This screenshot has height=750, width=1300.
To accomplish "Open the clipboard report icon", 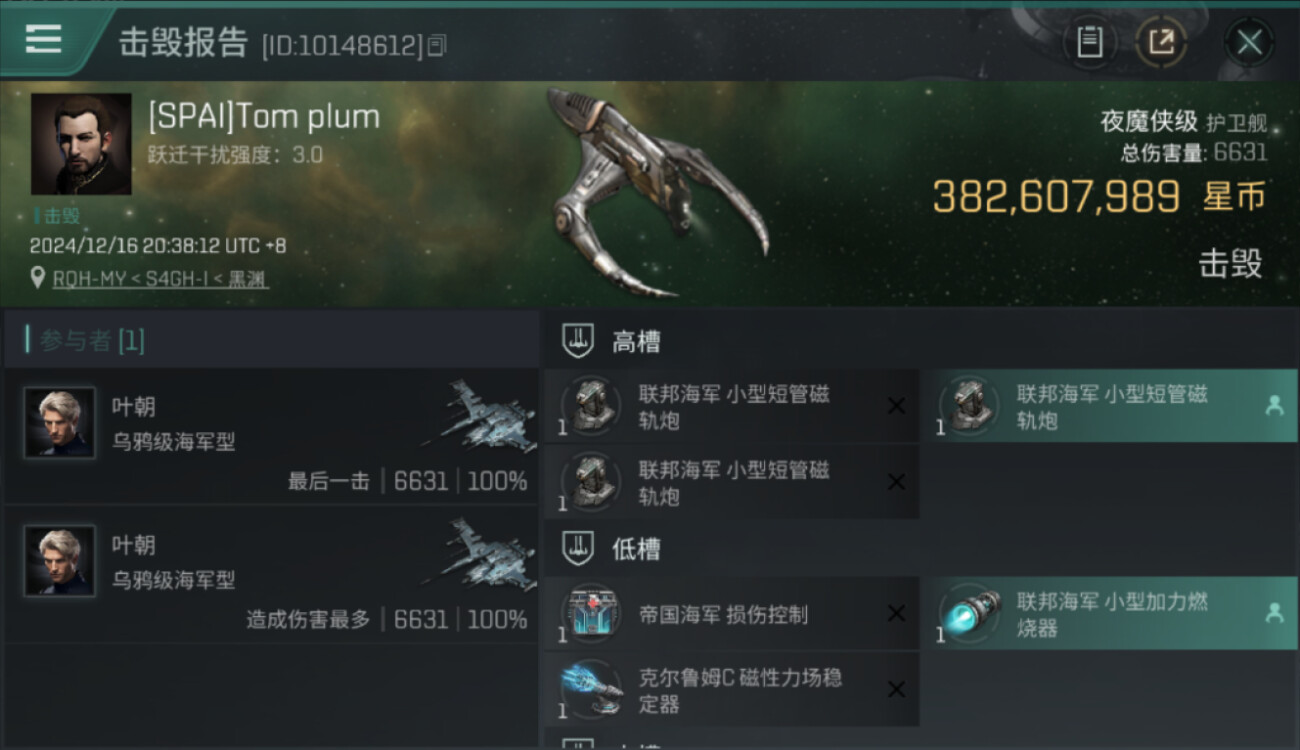I will (1089, 42).
